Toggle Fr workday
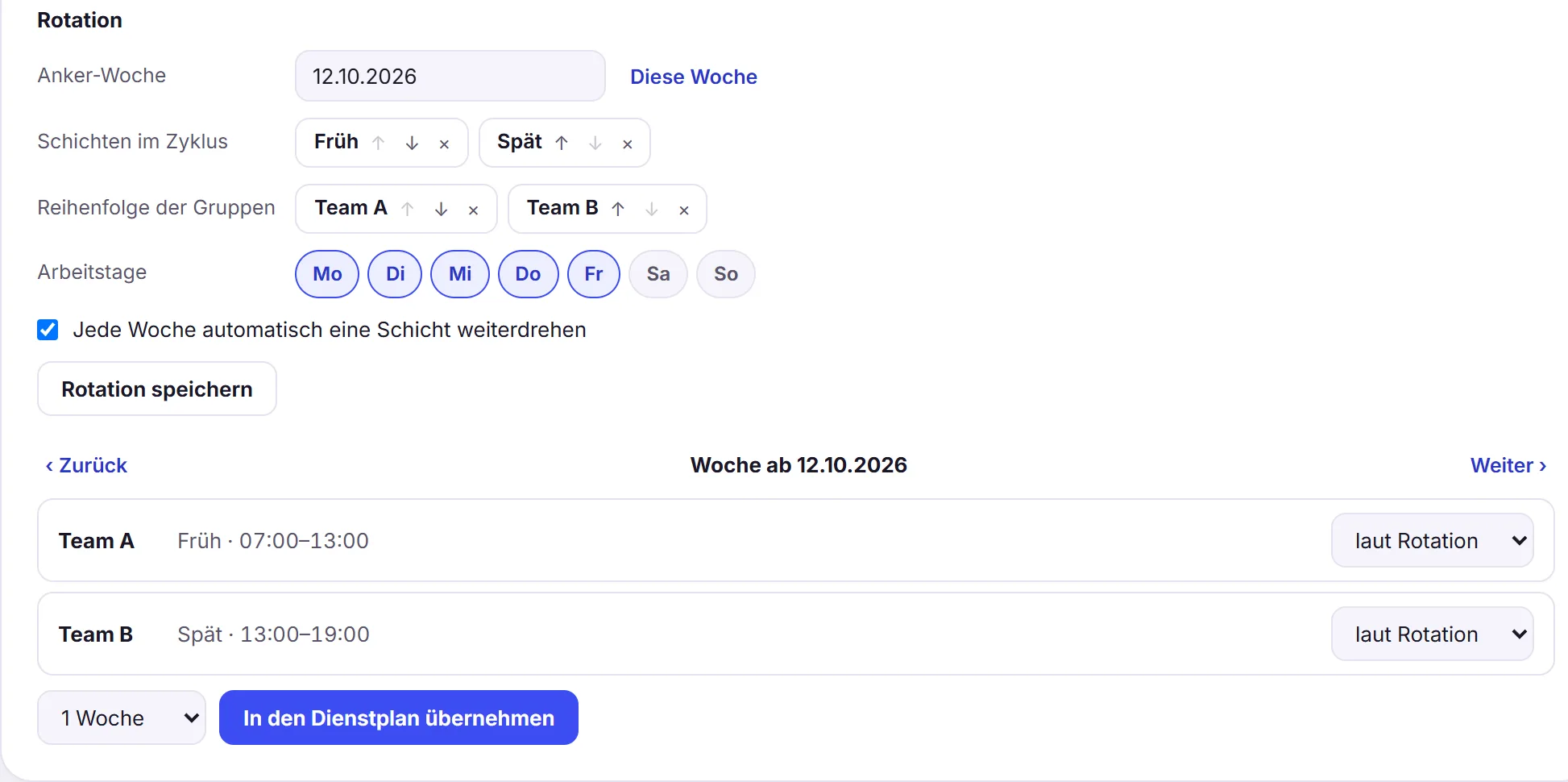The height and width of the screenshot is (782, 1568). point(594,274)
